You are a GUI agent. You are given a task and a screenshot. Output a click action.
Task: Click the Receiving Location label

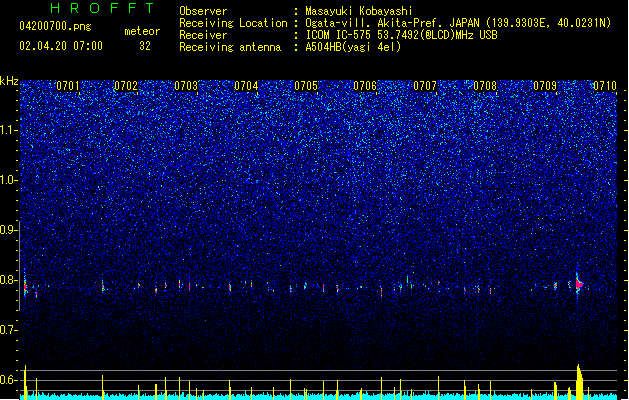coord(233,23)
